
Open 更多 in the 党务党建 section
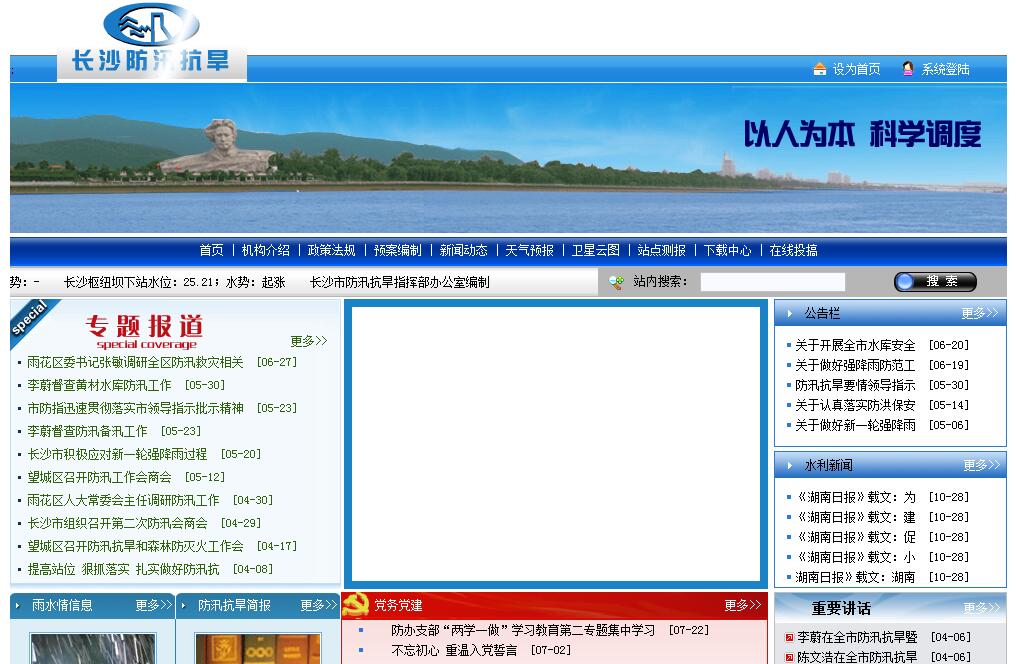[743, 605]
